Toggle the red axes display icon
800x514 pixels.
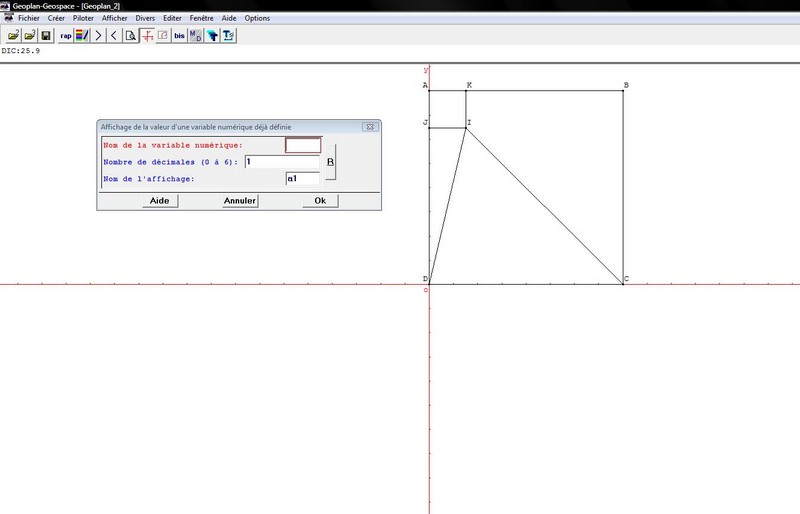[x=146, y=35]
